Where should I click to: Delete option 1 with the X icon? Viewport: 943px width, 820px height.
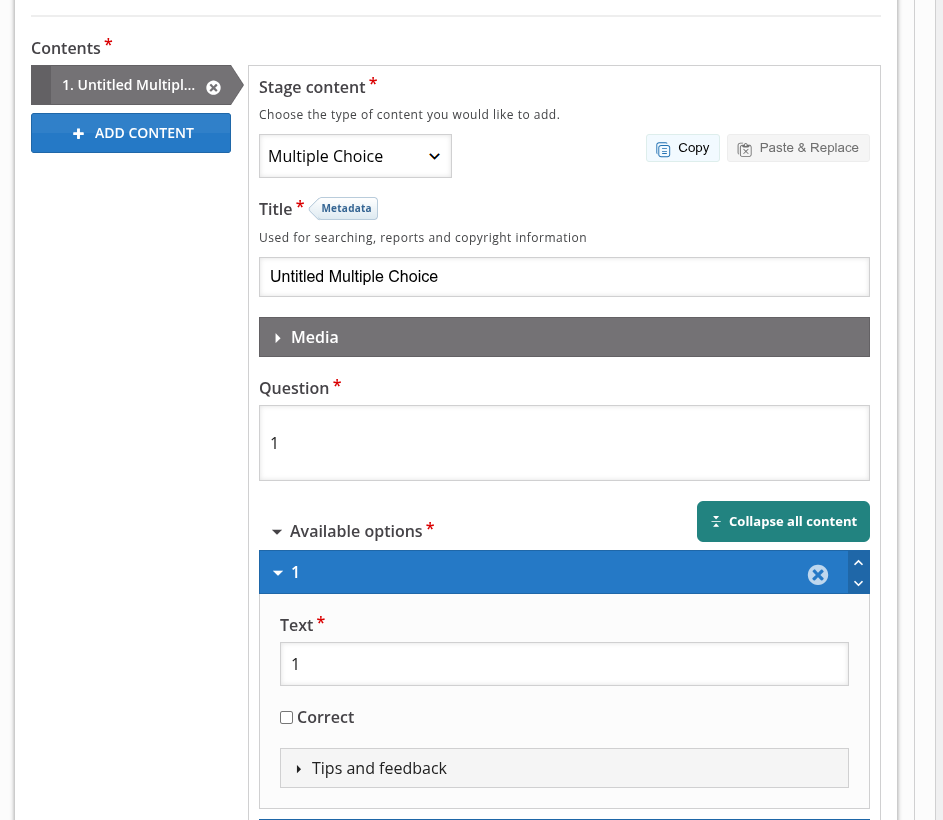818,575
